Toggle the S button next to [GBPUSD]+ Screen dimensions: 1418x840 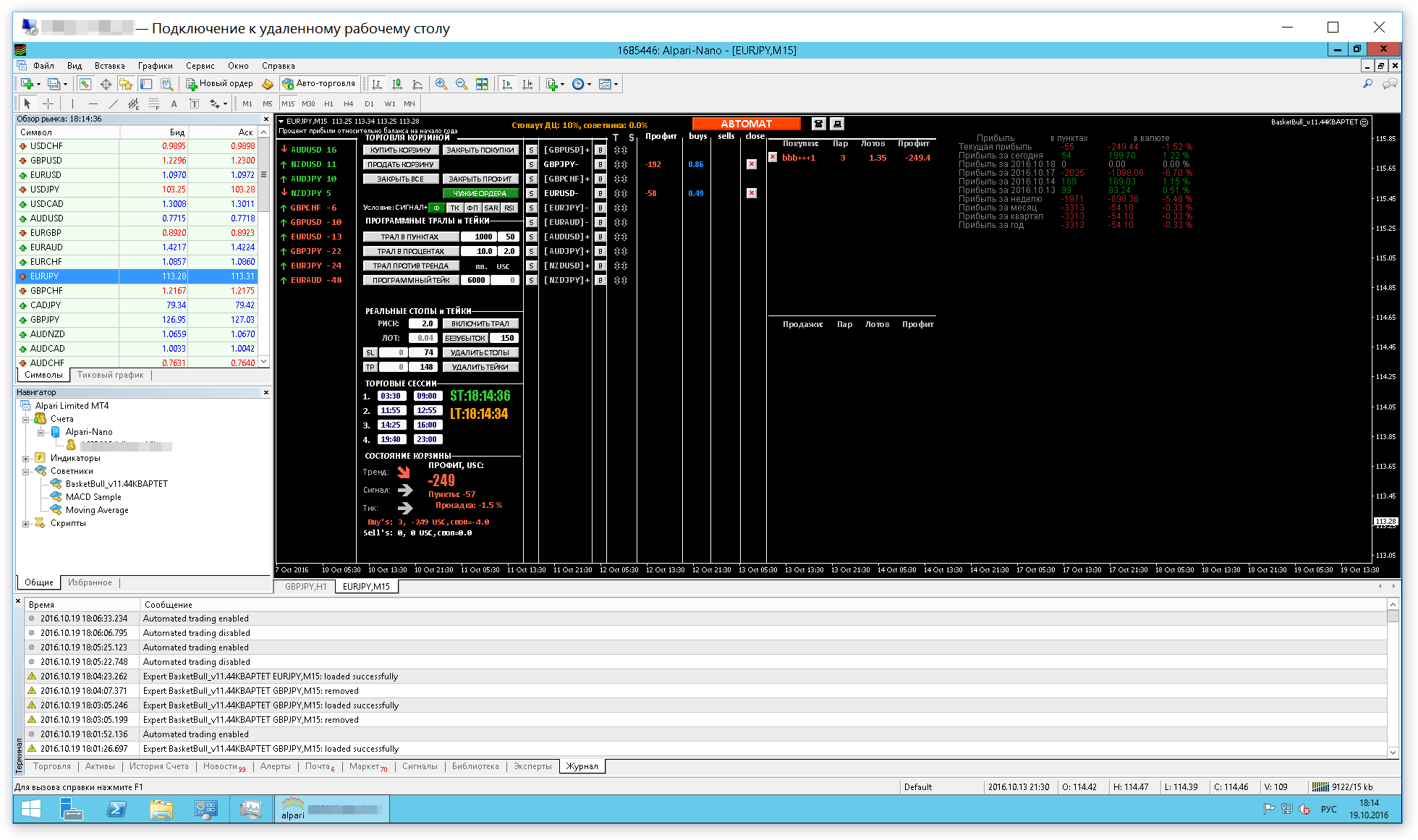pyautogui.click(x=531, y=150)
